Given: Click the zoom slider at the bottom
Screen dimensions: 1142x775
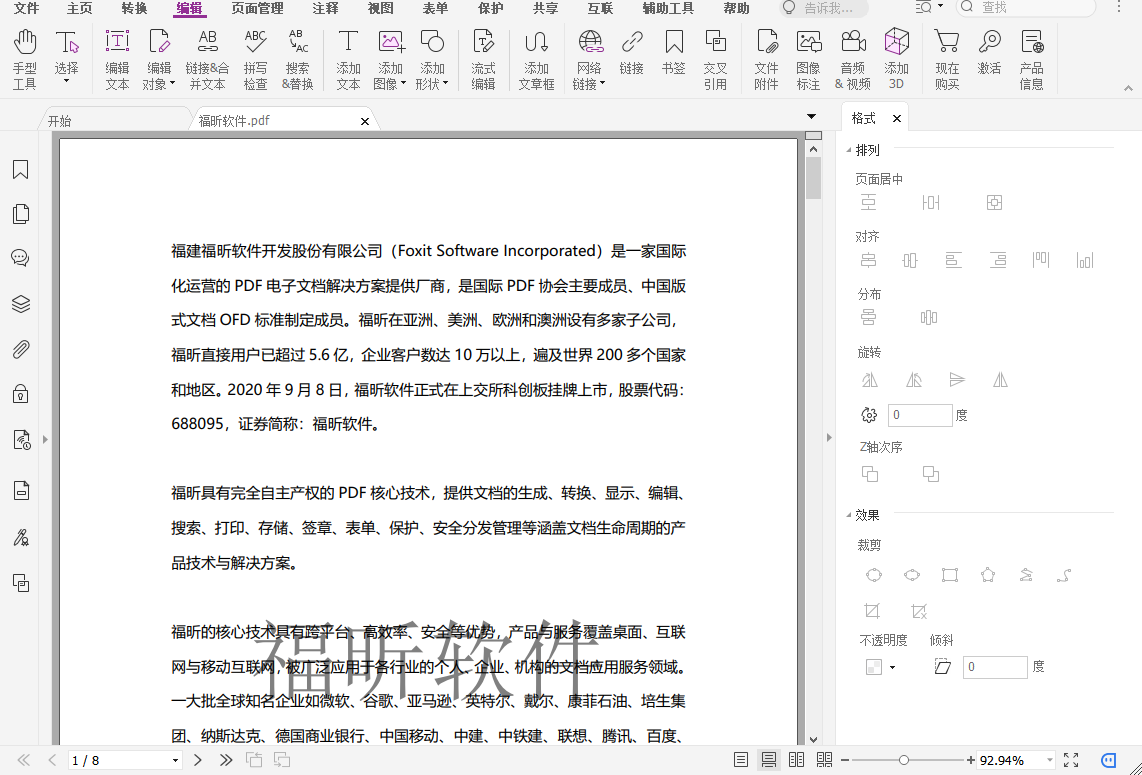Looking at the screenshot, I should (x=905, y=760).
